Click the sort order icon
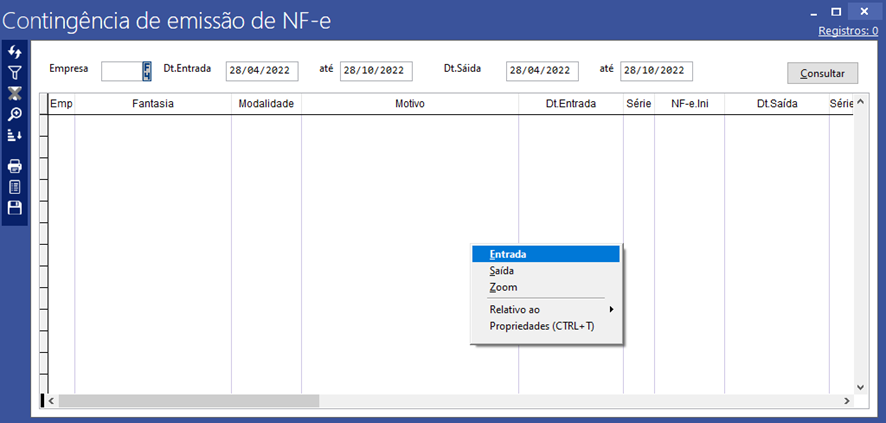Viewport: 886px width, 423px height. pos(15,135)
